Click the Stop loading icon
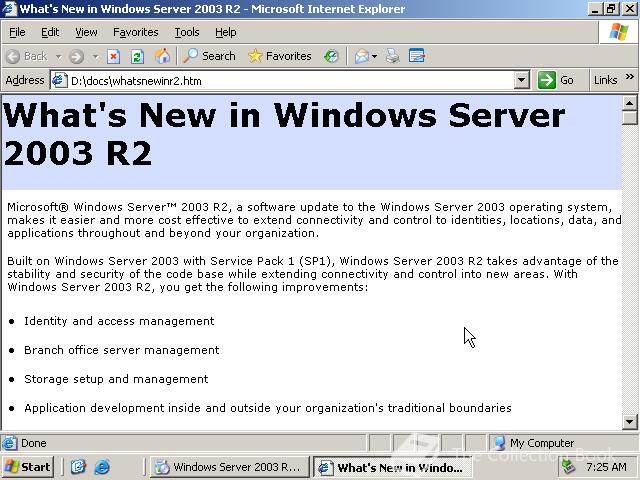The width and height of the screenshot is (640, 480). pyautogui.click(x=113, y=56)
